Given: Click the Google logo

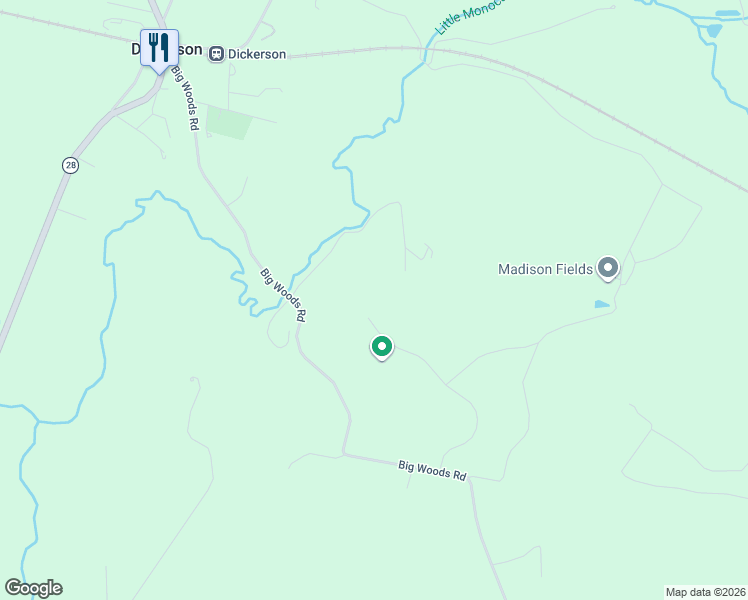Looking at the screenshot, I should [x=33, y=588].
